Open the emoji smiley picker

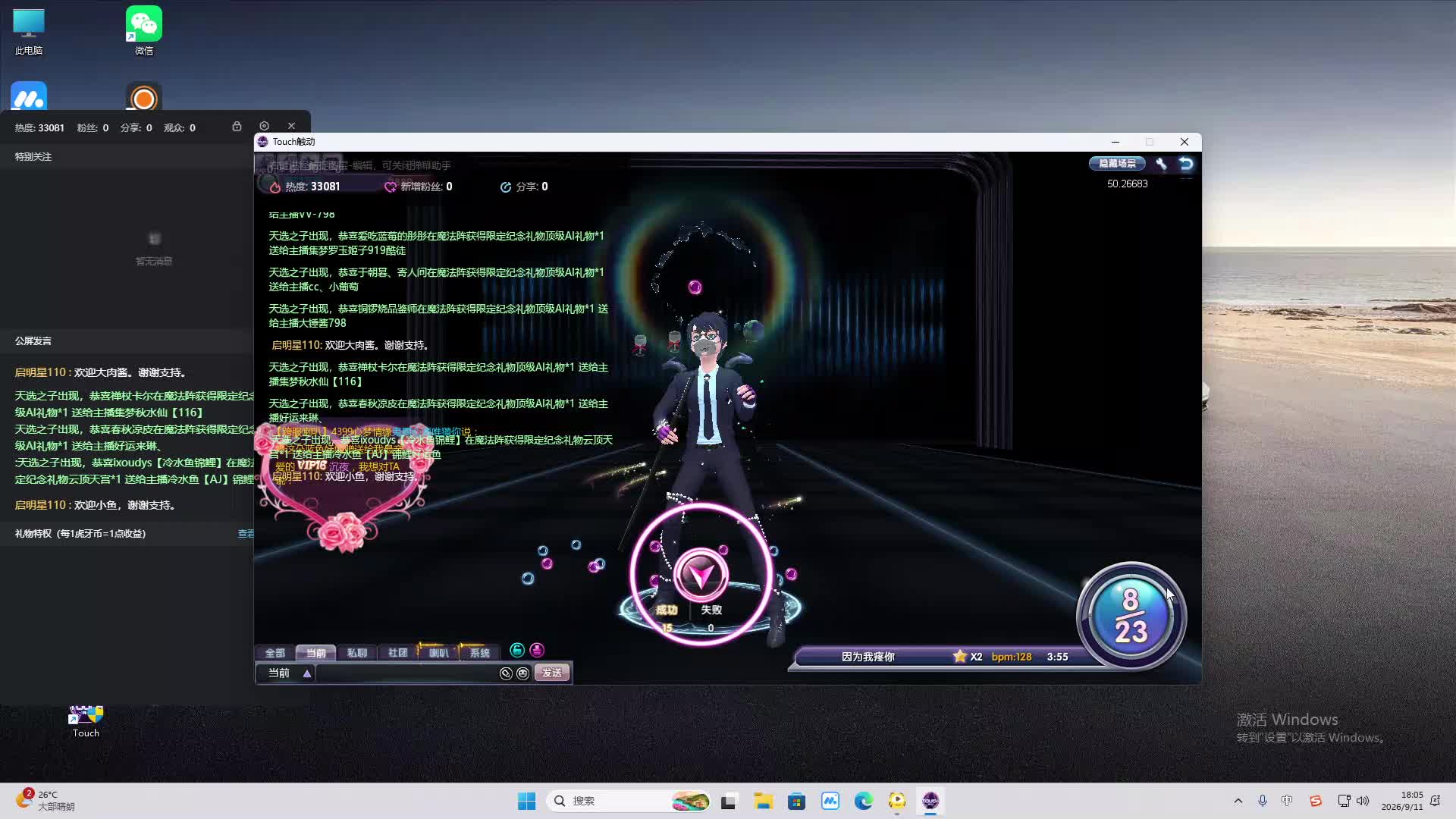[522, 673]
